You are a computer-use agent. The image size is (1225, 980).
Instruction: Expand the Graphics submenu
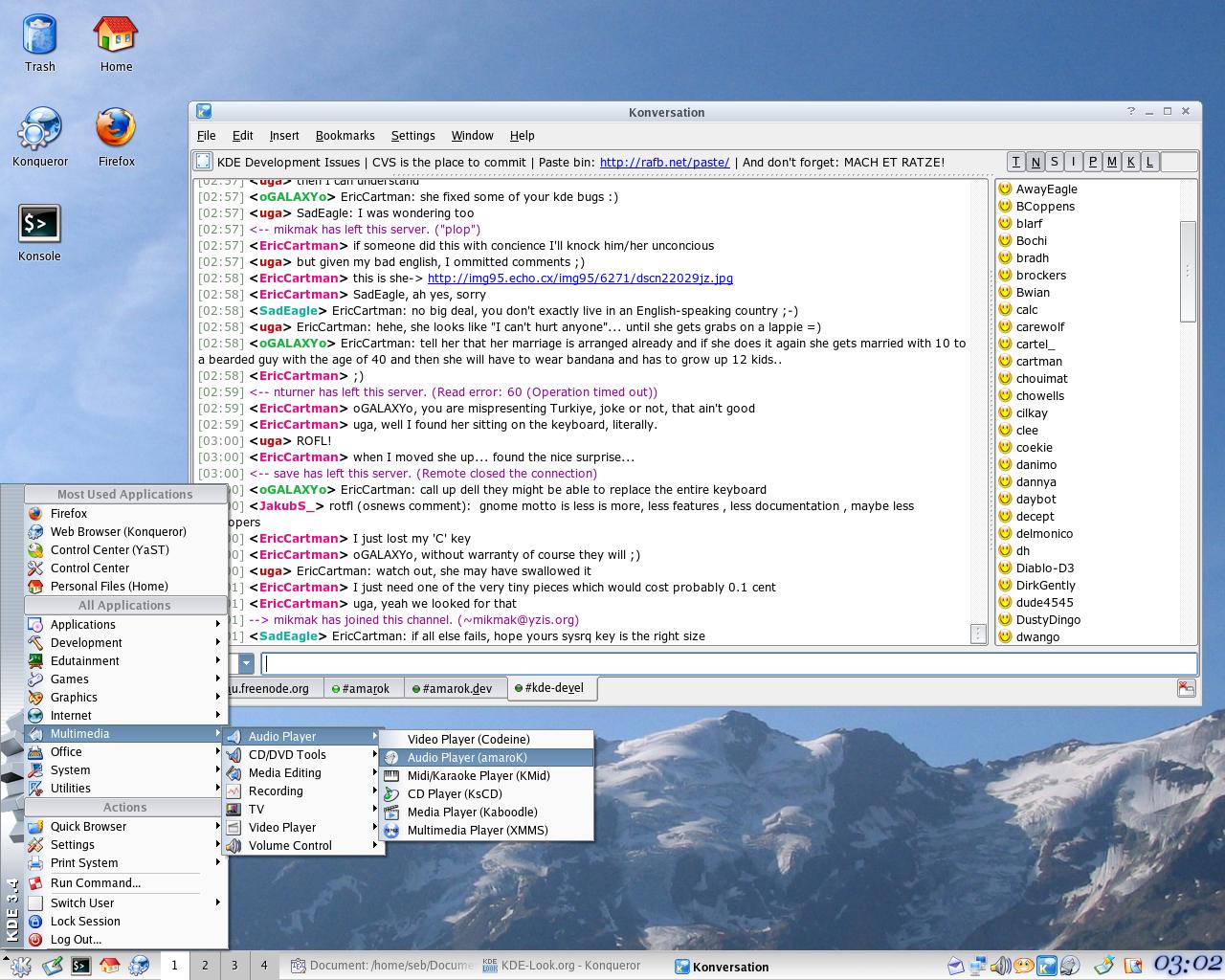coord(124,697)
